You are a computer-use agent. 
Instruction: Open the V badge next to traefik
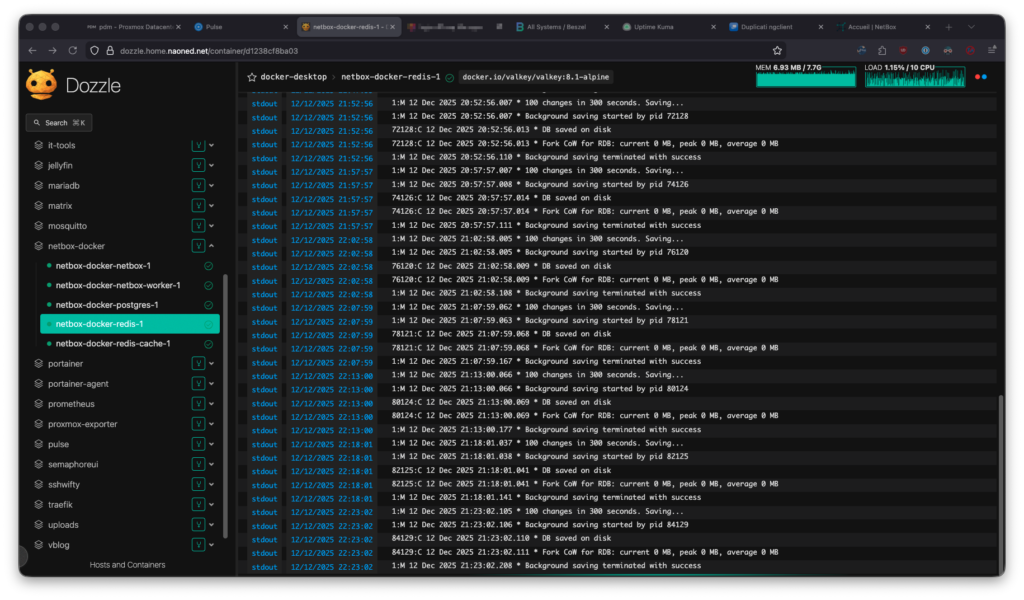coord(198,504)
